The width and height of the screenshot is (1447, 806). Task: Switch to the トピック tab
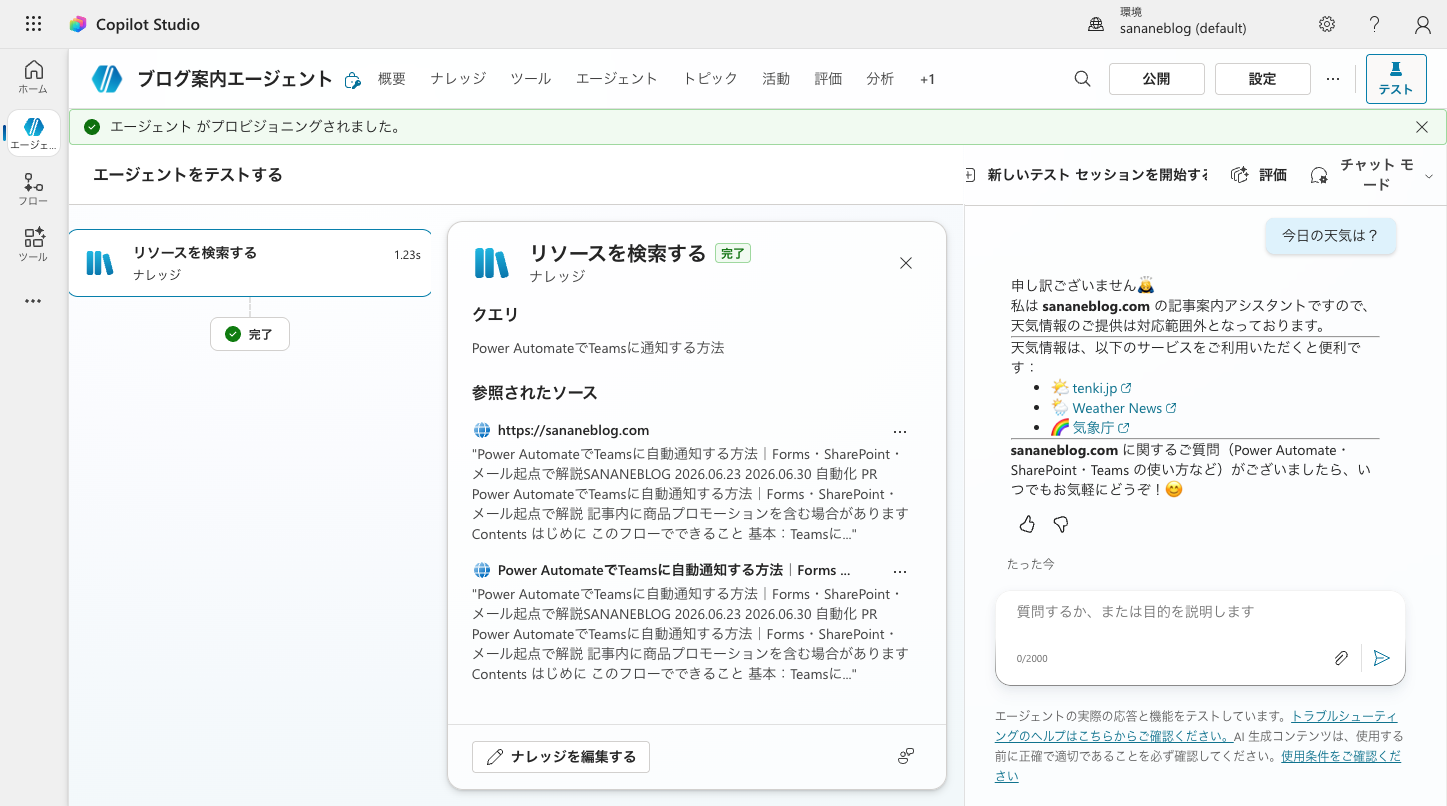pyautogui.click(x=710, y=79)
